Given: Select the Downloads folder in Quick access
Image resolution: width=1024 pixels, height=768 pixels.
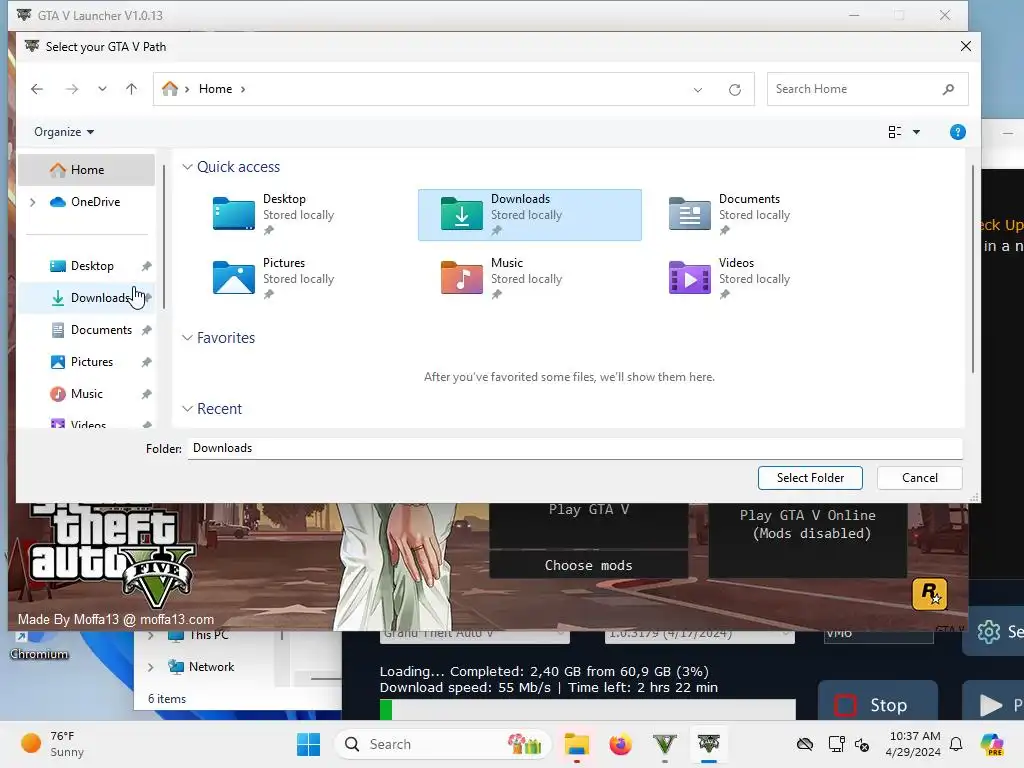Looking at the screenshot, I should 530,215.
